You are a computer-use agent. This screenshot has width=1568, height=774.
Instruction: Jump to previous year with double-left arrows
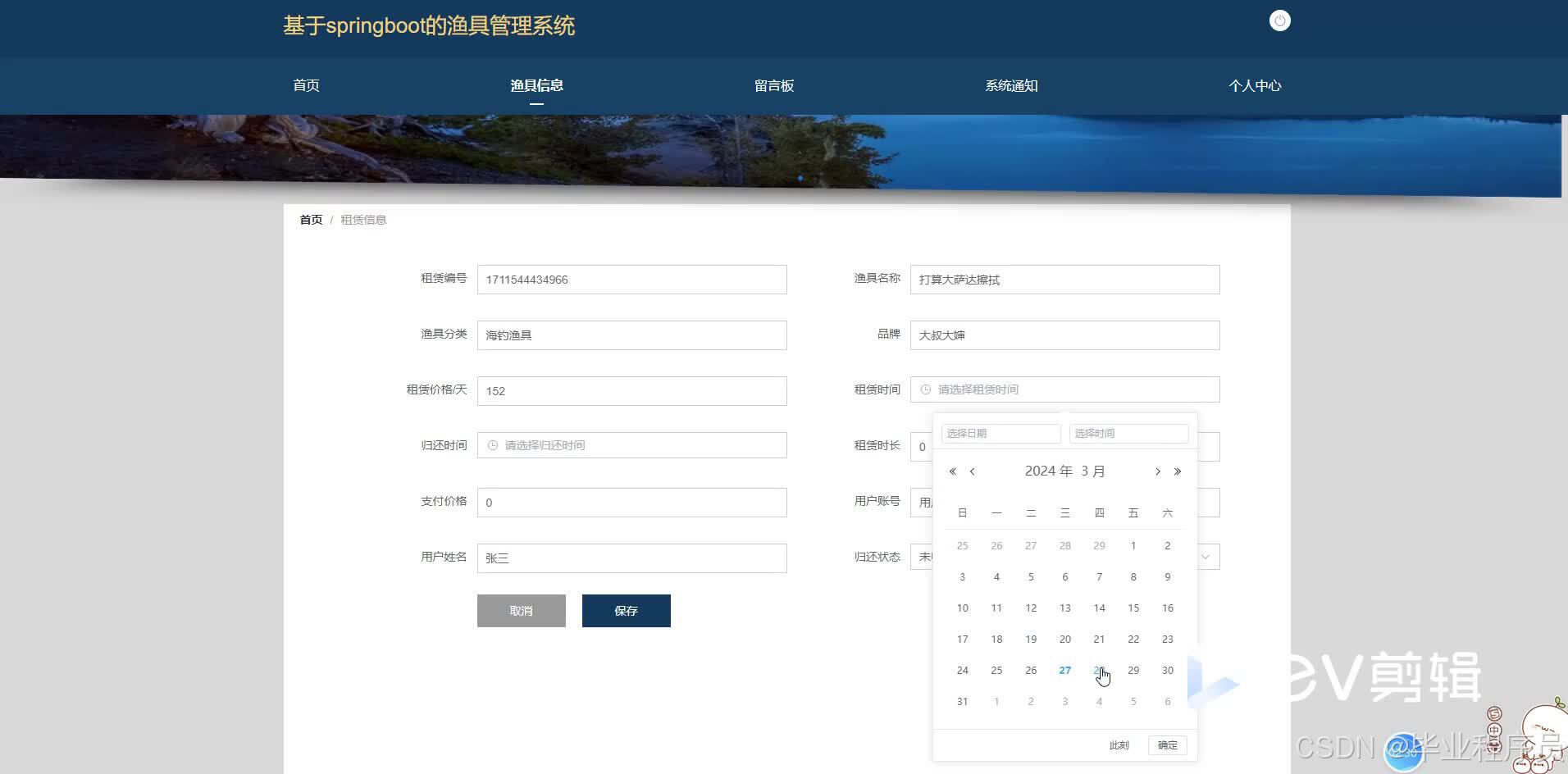point(952,471)
